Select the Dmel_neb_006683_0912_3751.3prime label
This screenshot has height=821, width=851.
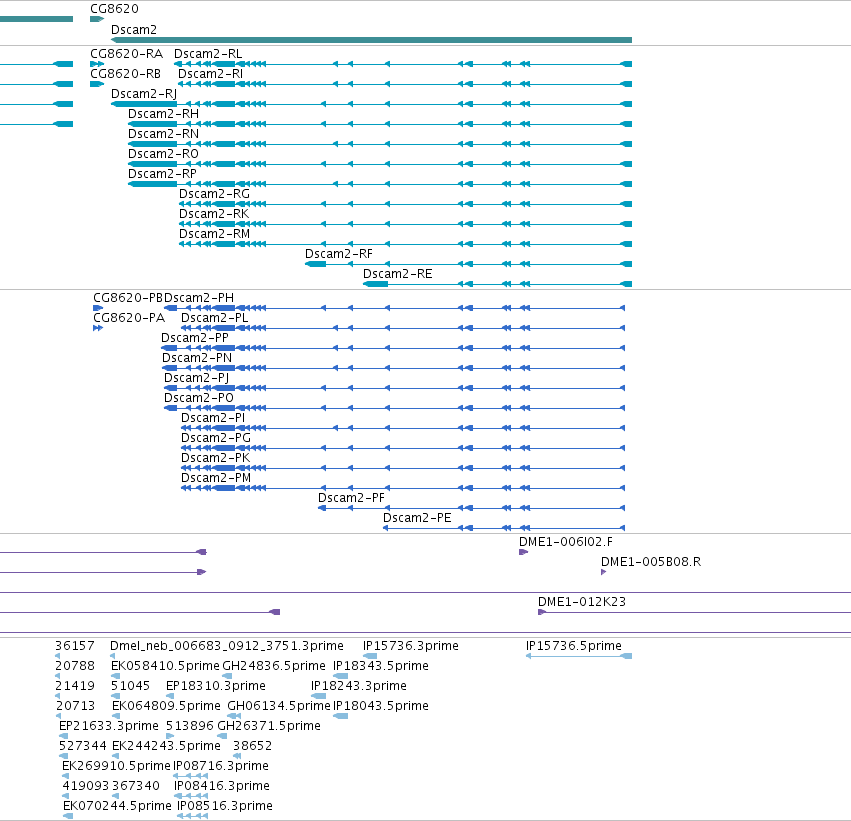[x=227, y=646]
